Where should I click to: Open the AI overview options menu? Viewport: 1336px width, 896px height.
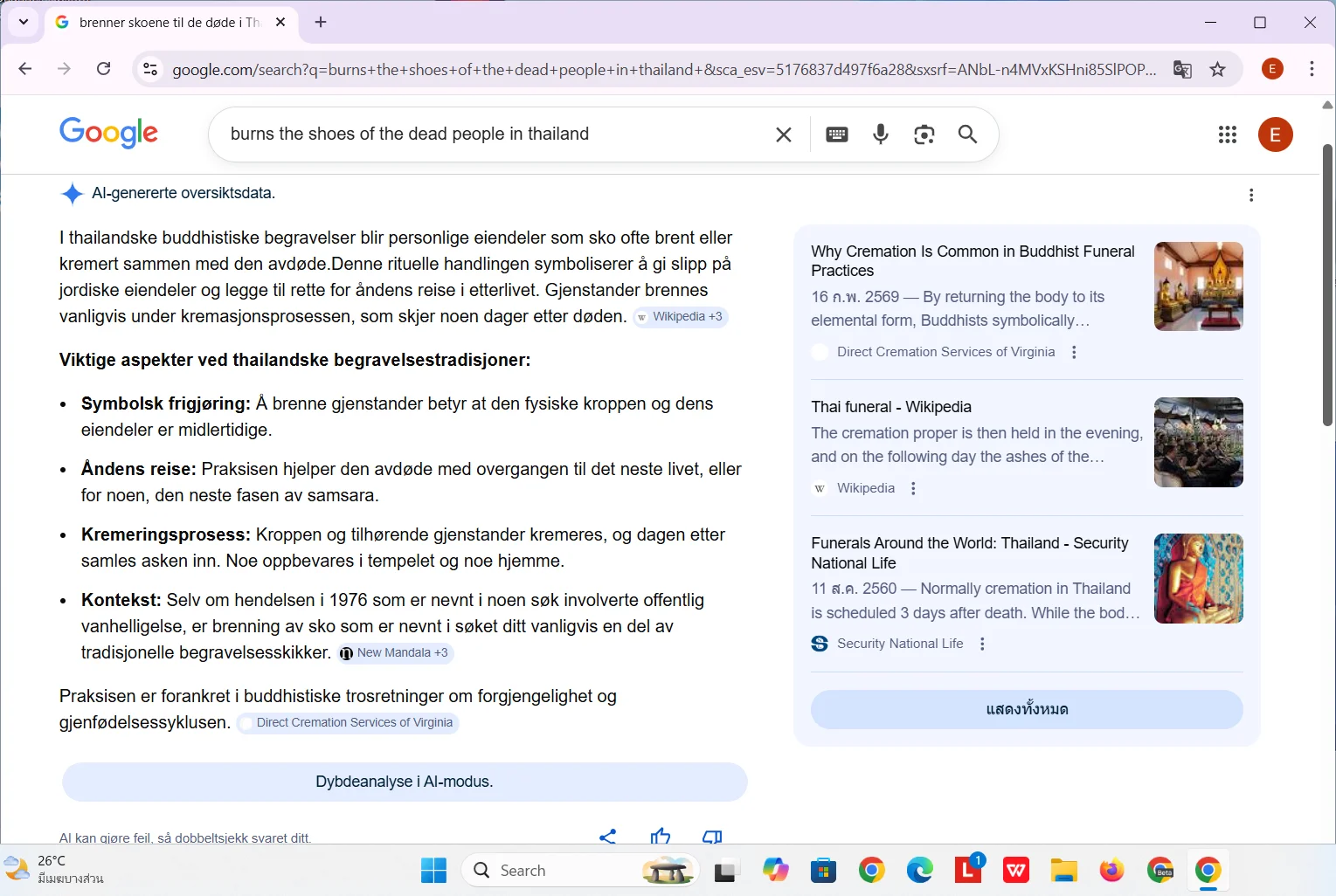pyautogui.click(x=1251, y=195)
